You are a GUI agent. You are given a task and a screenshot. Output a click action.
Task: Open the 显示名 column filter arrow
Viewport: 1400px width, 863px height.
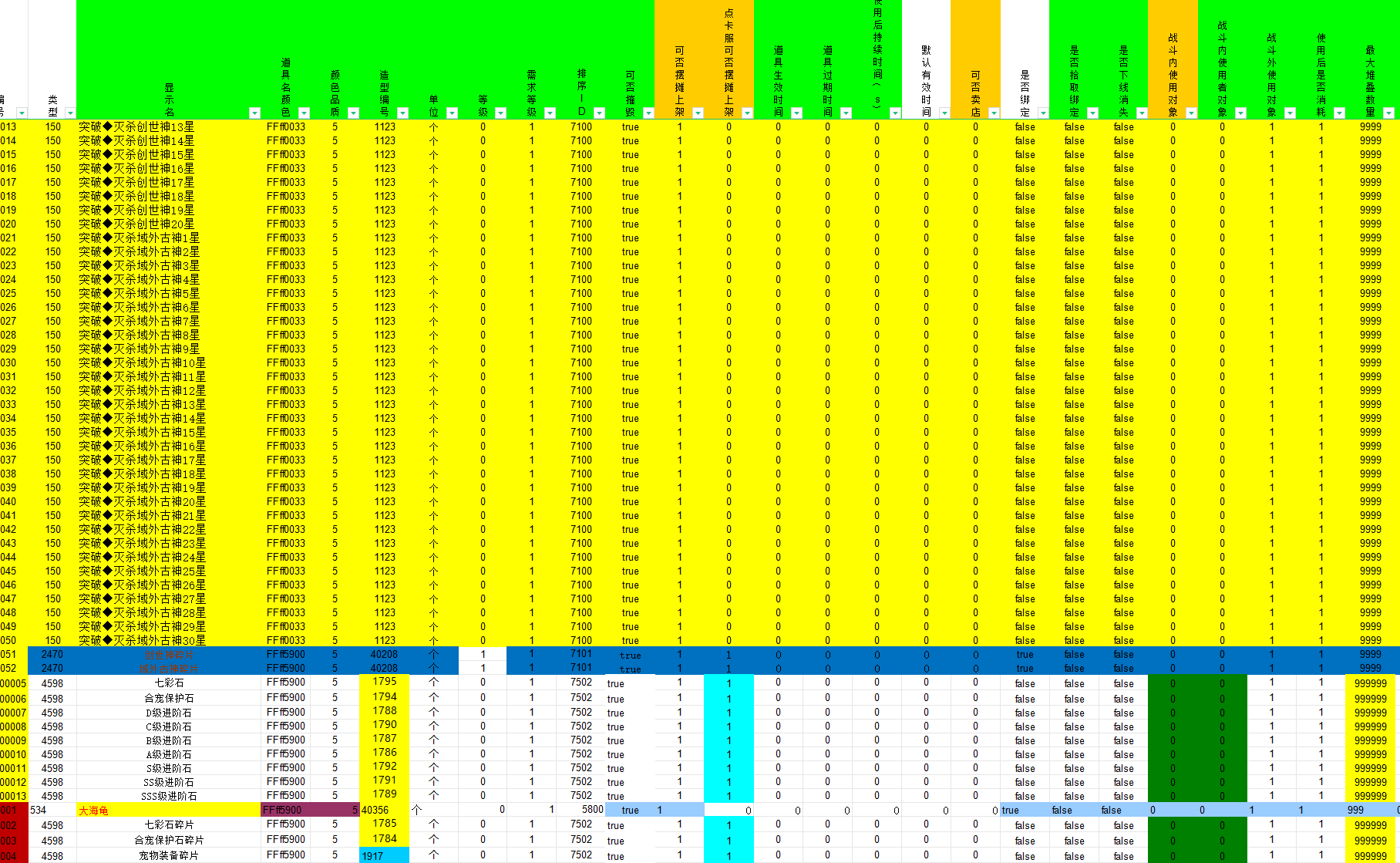pyautogui.click(x=254, y=113)
